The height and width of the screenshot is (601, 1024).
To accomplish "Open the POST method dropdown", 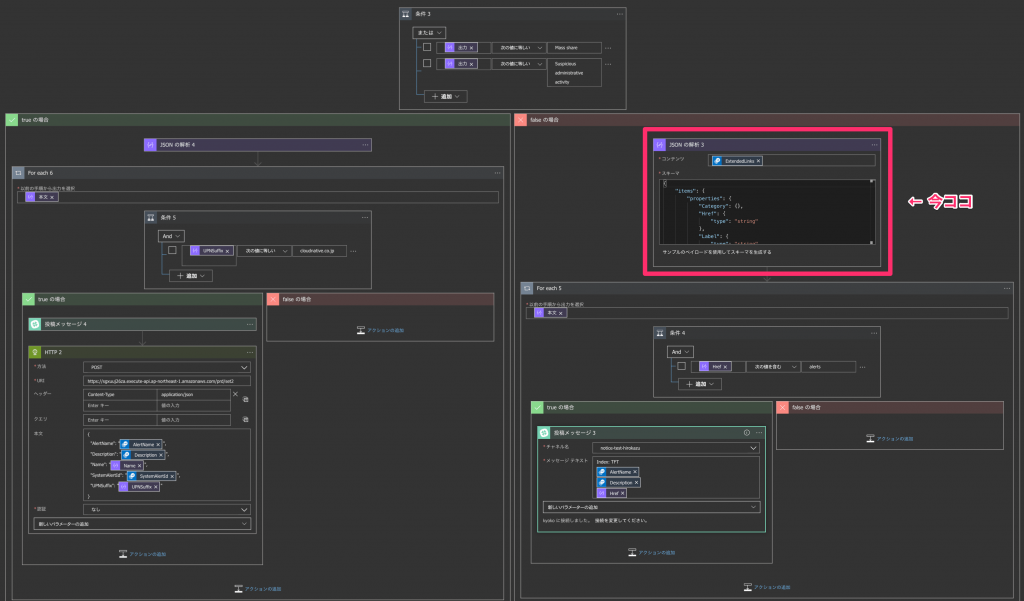I will point(167,367).
